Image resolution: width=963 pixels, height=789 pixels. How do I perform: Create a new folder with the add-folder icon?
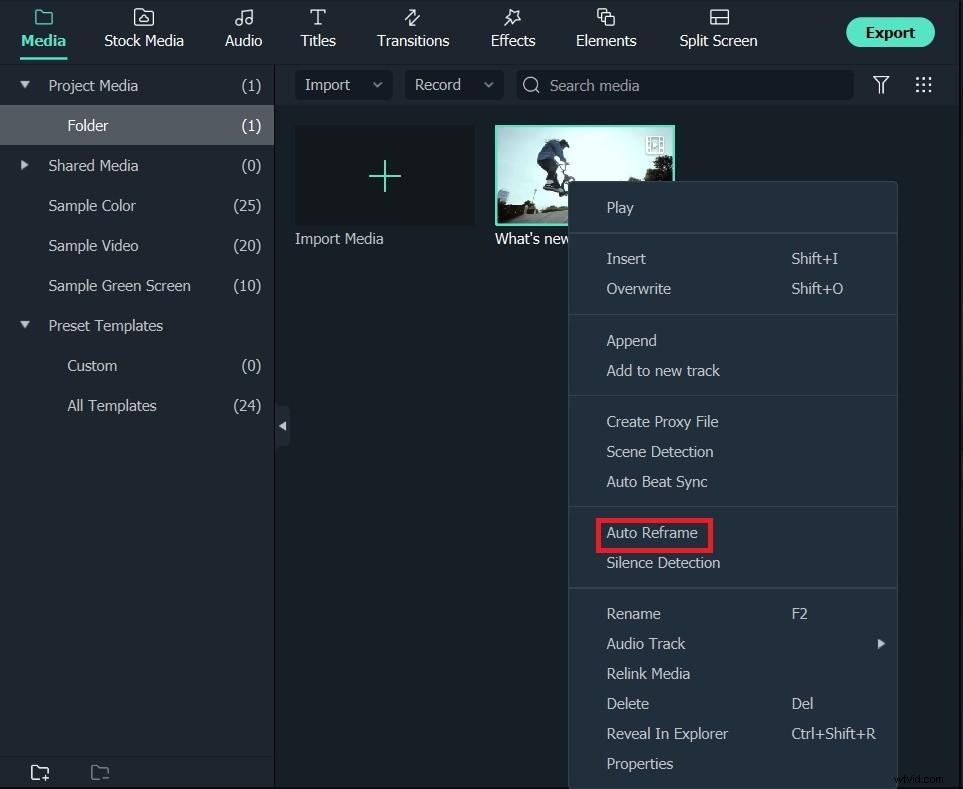click(x=40, y=772)
